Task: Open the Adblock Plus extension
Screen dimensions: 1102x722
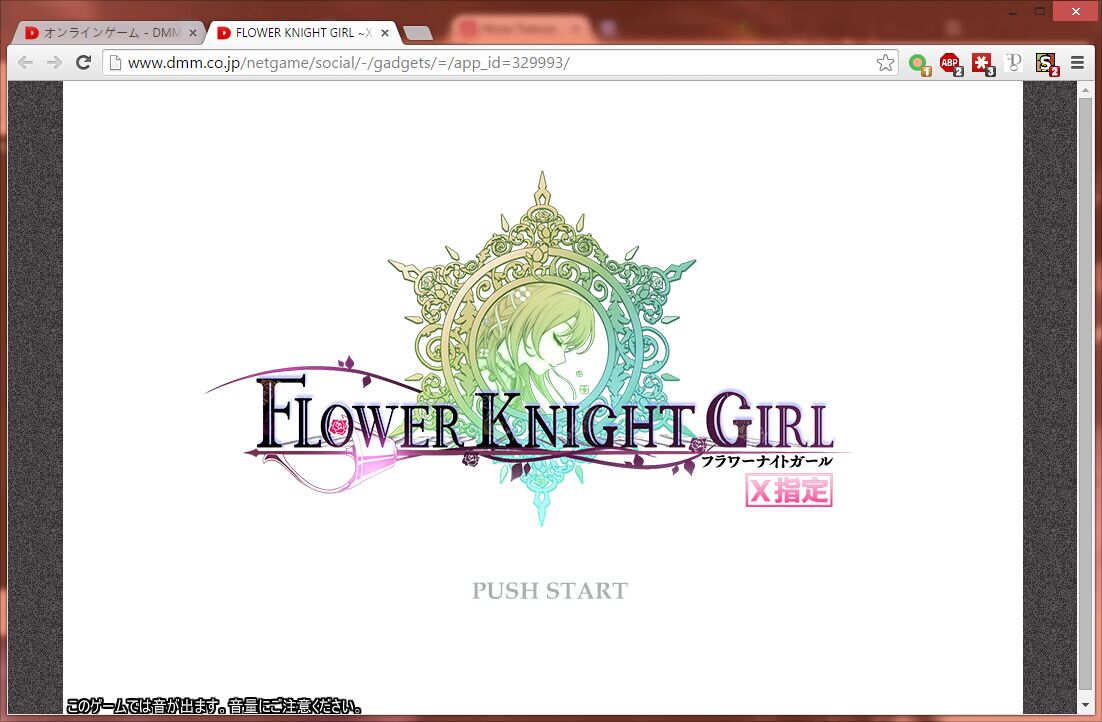Action: point(951,64)
